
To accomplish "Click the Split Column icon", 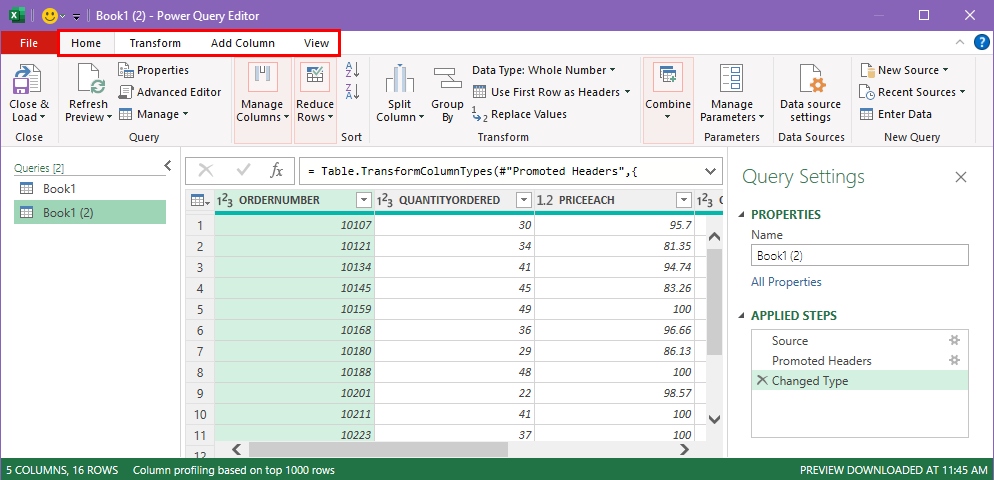I will point(399,80).
